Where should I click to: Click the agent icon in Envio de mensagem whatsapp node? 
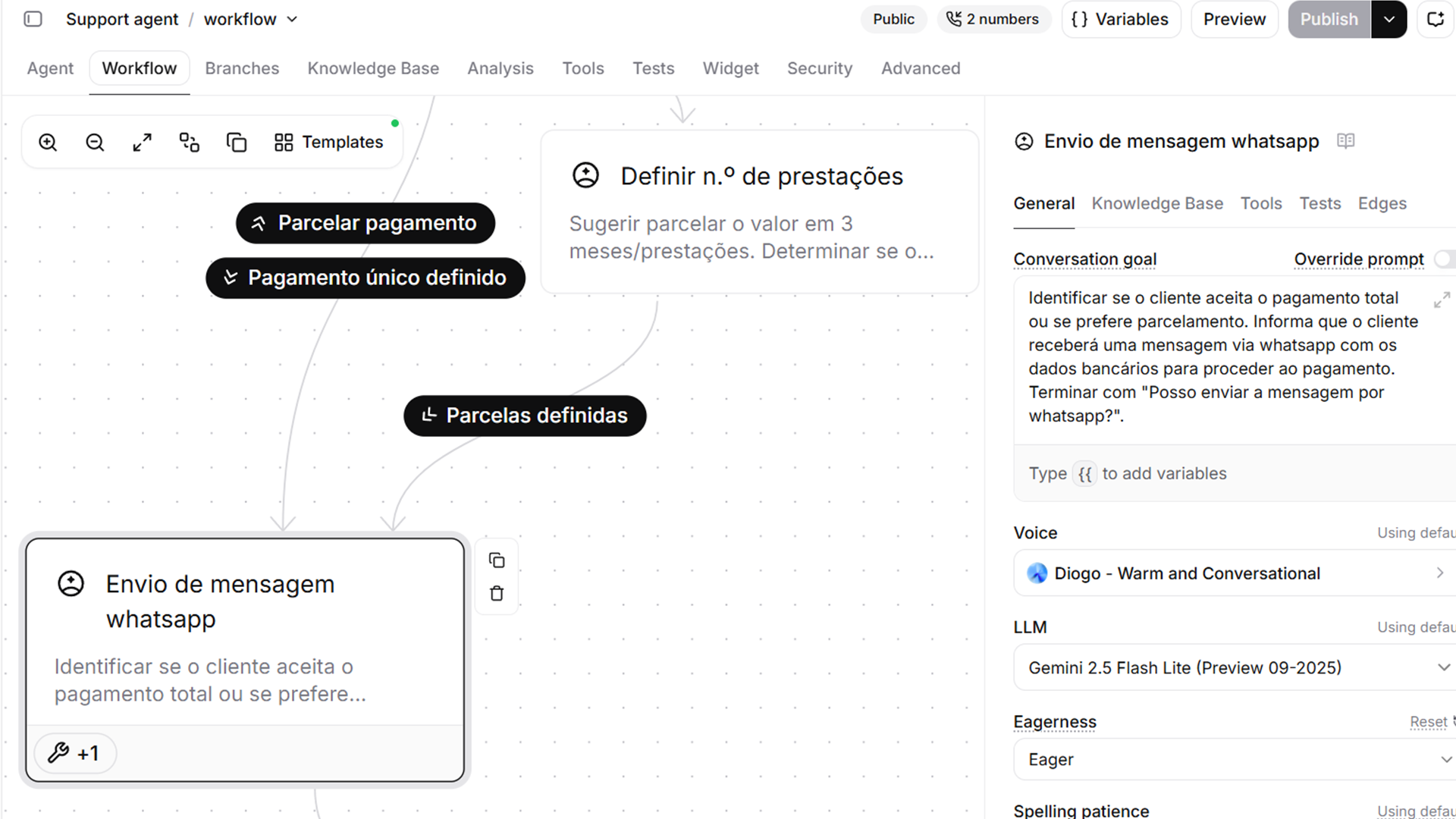(71, 584)
